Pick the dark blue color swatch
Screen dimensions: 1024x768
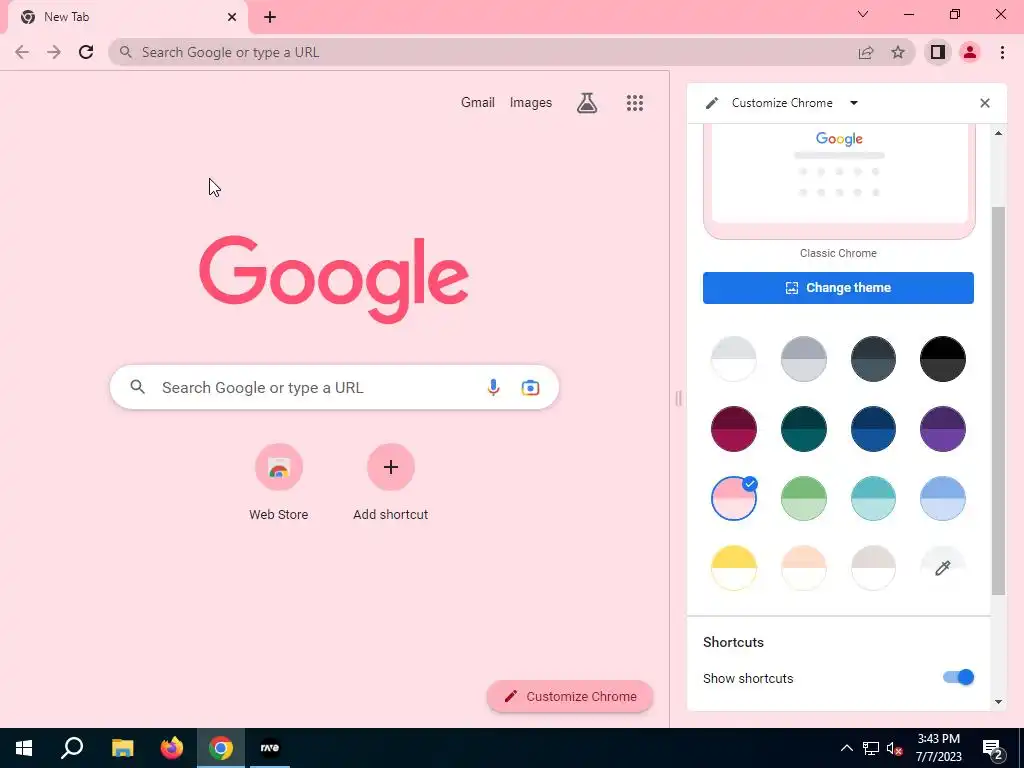pos(873,429)
